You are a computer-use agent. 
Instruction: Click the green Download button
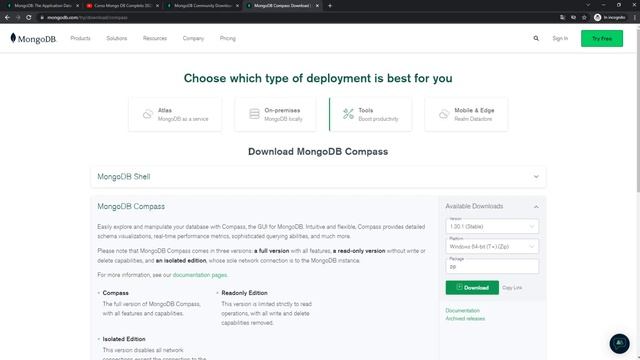pos(472,288)
